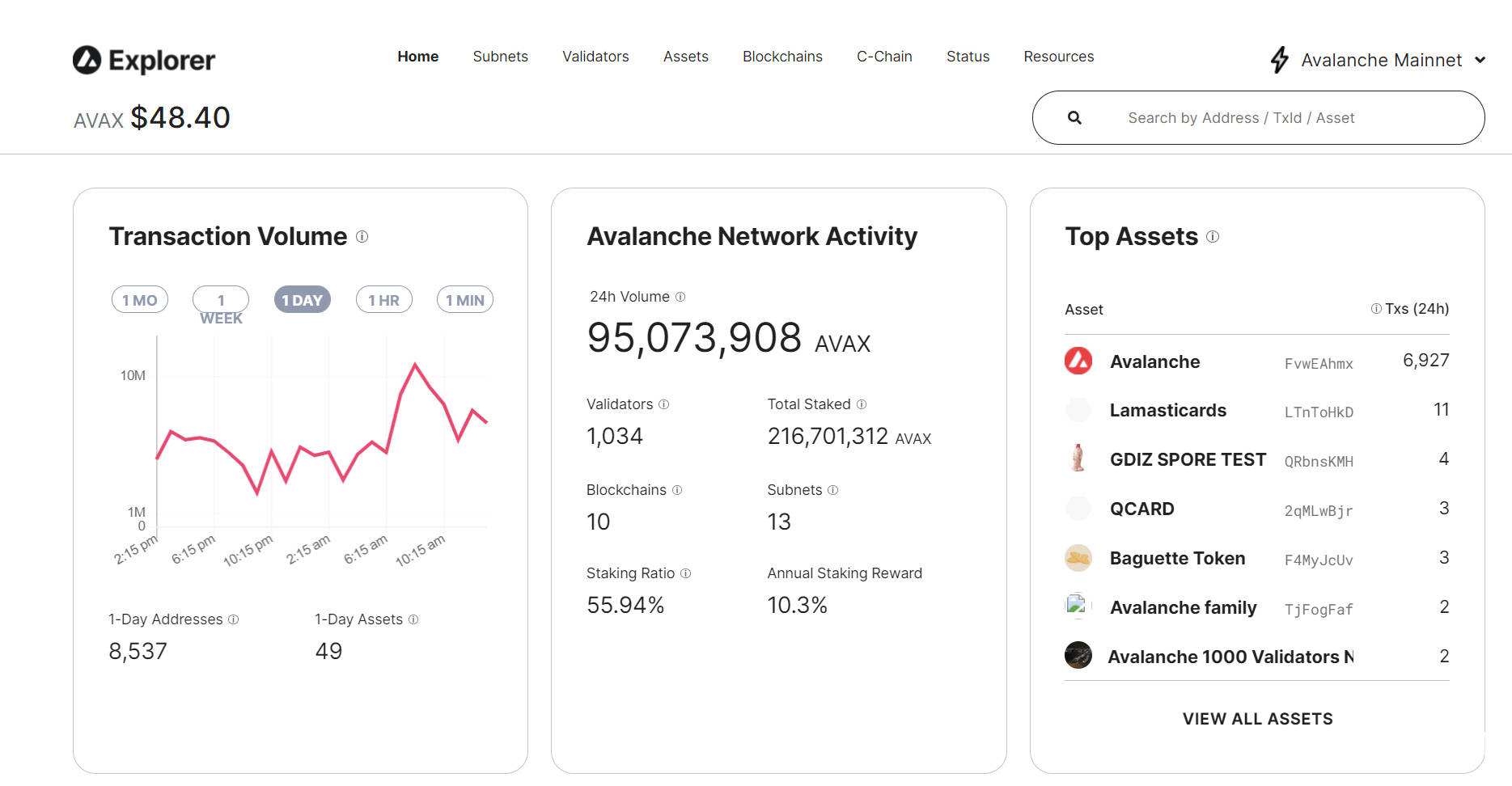Click the Avalanche family asset image
1512x786 pixels.
tap(1077, 606)
